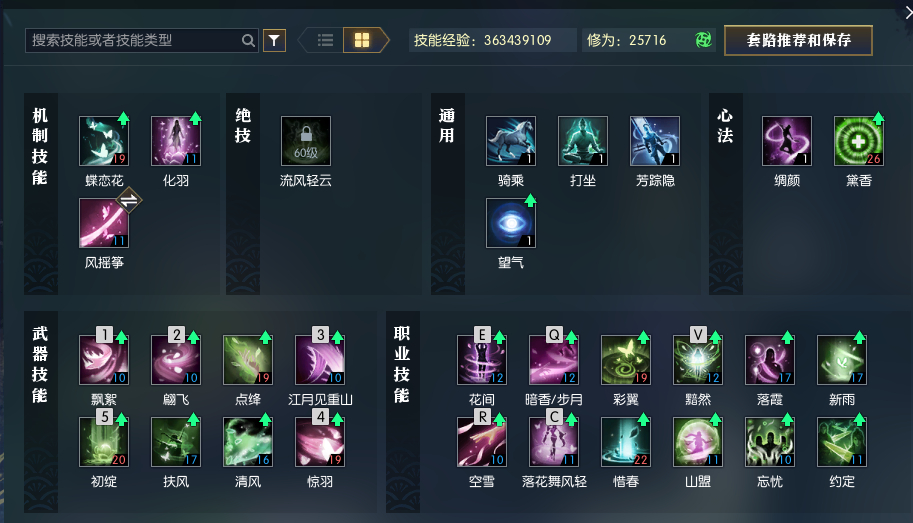Upgrade 新雨 via its green arrow
This screenshot has height=523, width=913.
(859, 337)
